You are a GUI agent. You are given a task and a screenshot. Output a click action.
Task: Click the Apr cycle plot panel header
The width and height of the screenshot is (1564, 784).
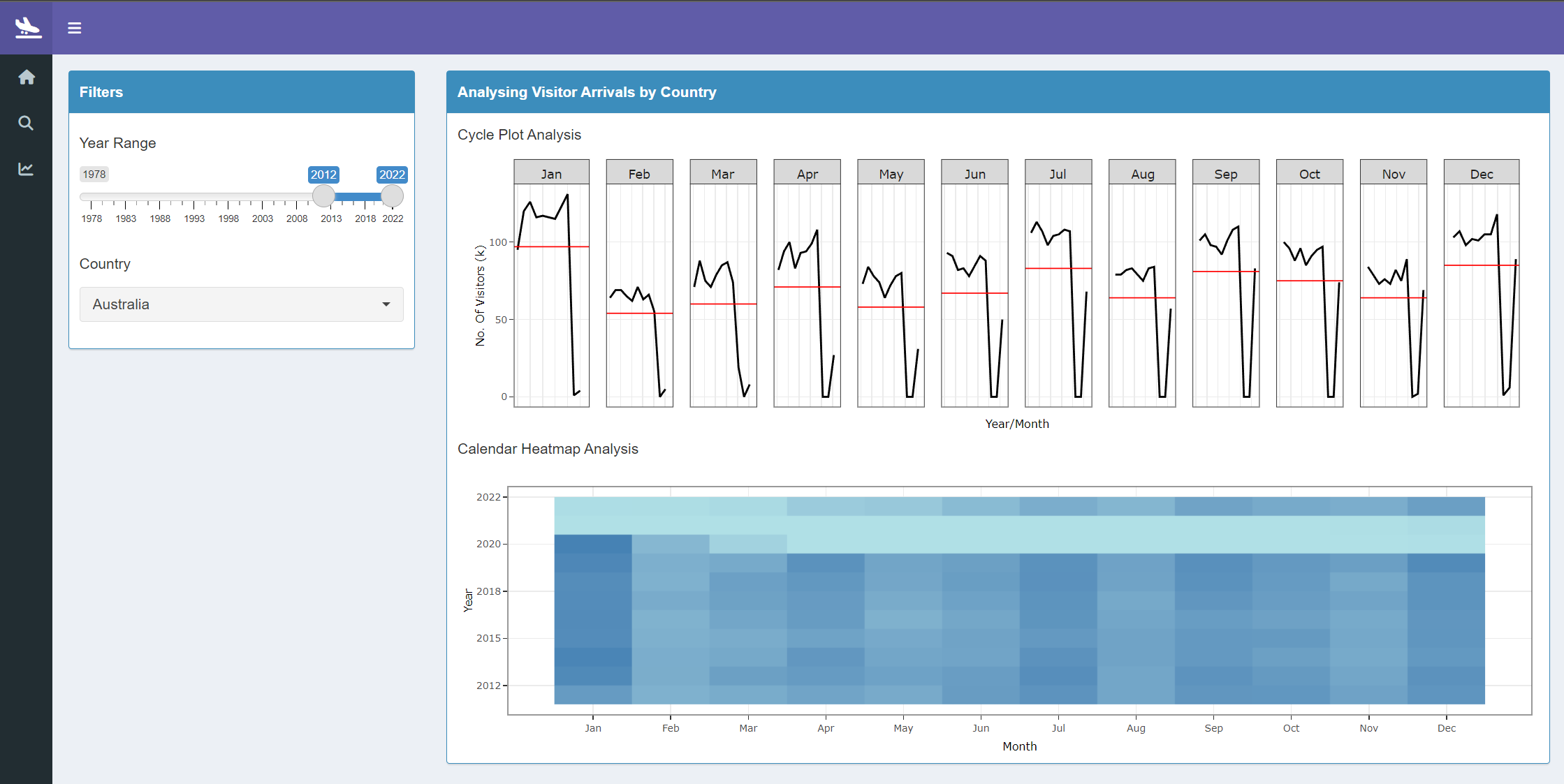(x=807, y=174)
